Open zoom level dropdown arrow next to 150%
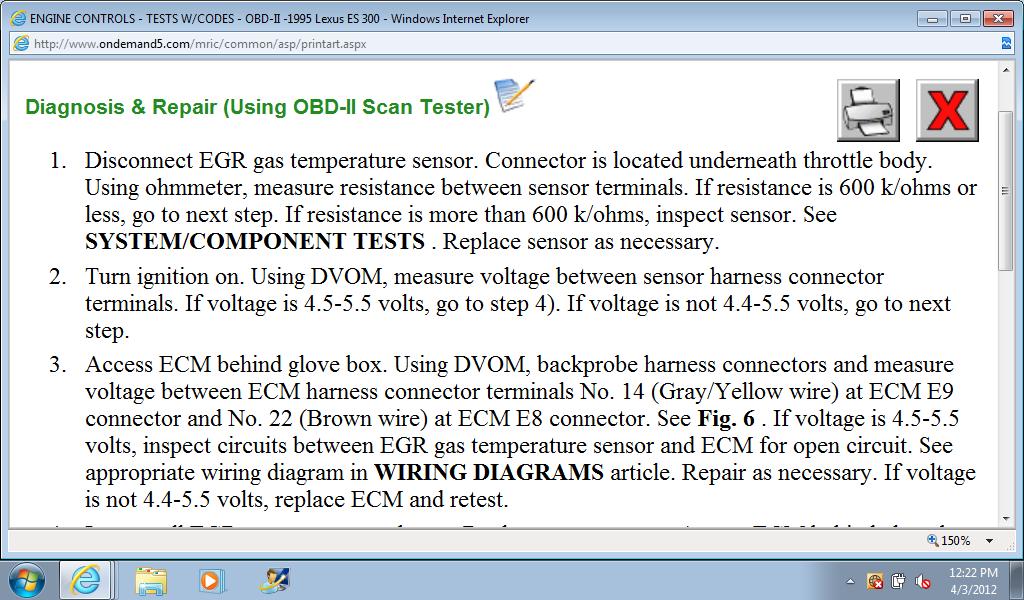The height and width of the screenshot is (600, 1024). [x=989, y=541]
